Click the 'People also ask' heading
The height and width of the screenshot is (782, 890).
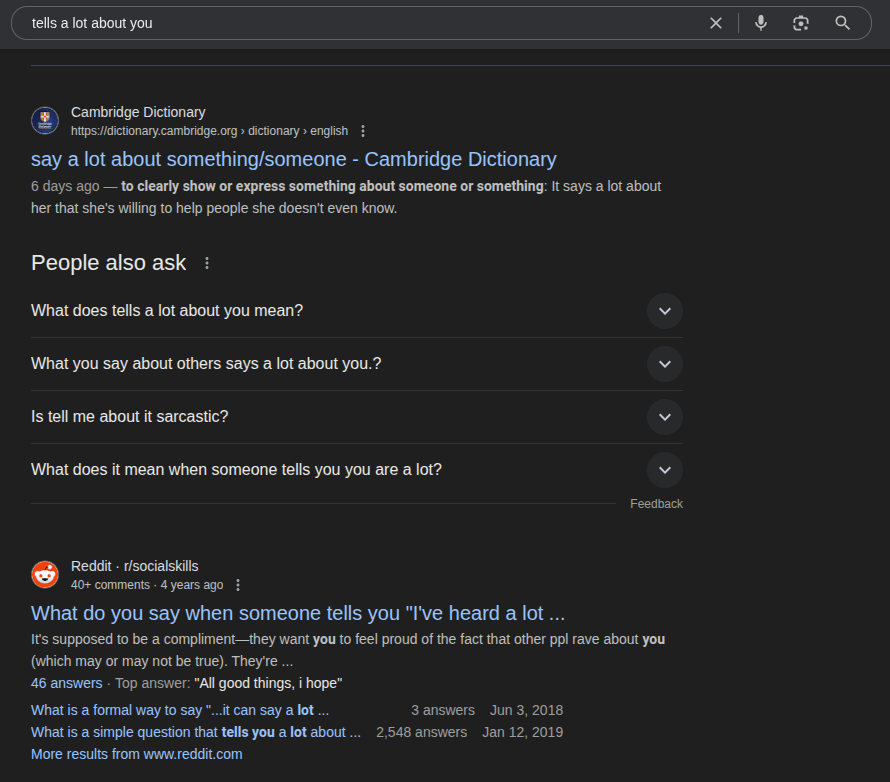(x=108, y=263)
